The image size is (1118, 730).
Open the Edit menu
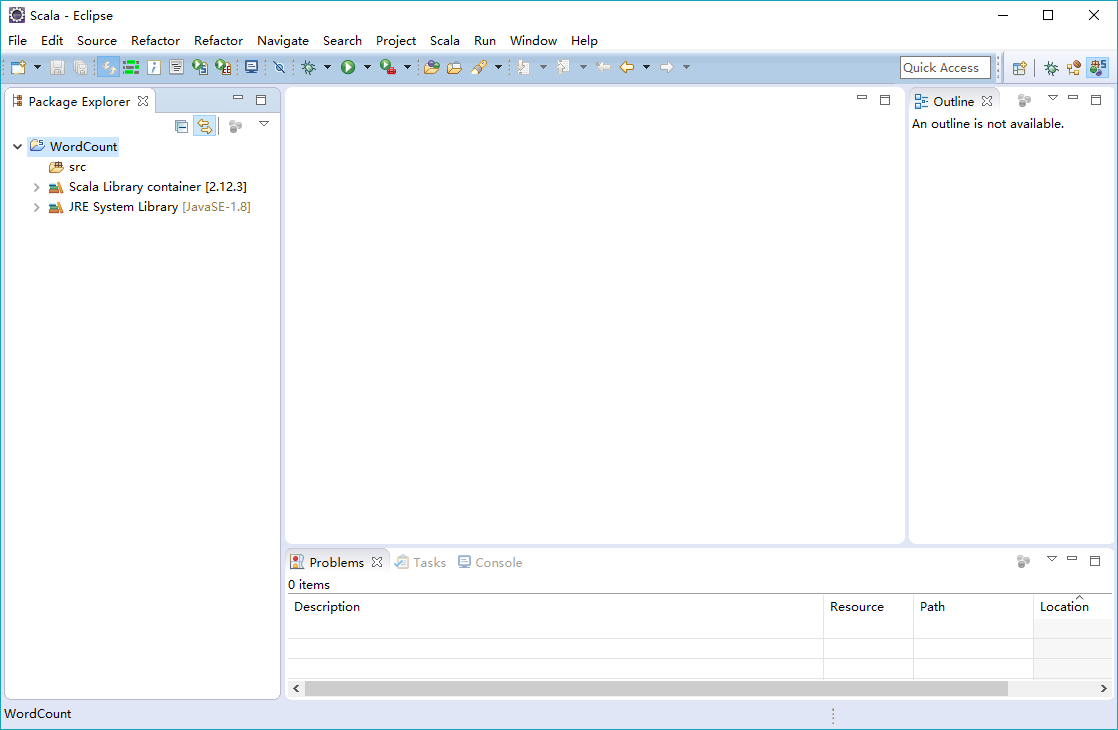click(x=52, y=41)
